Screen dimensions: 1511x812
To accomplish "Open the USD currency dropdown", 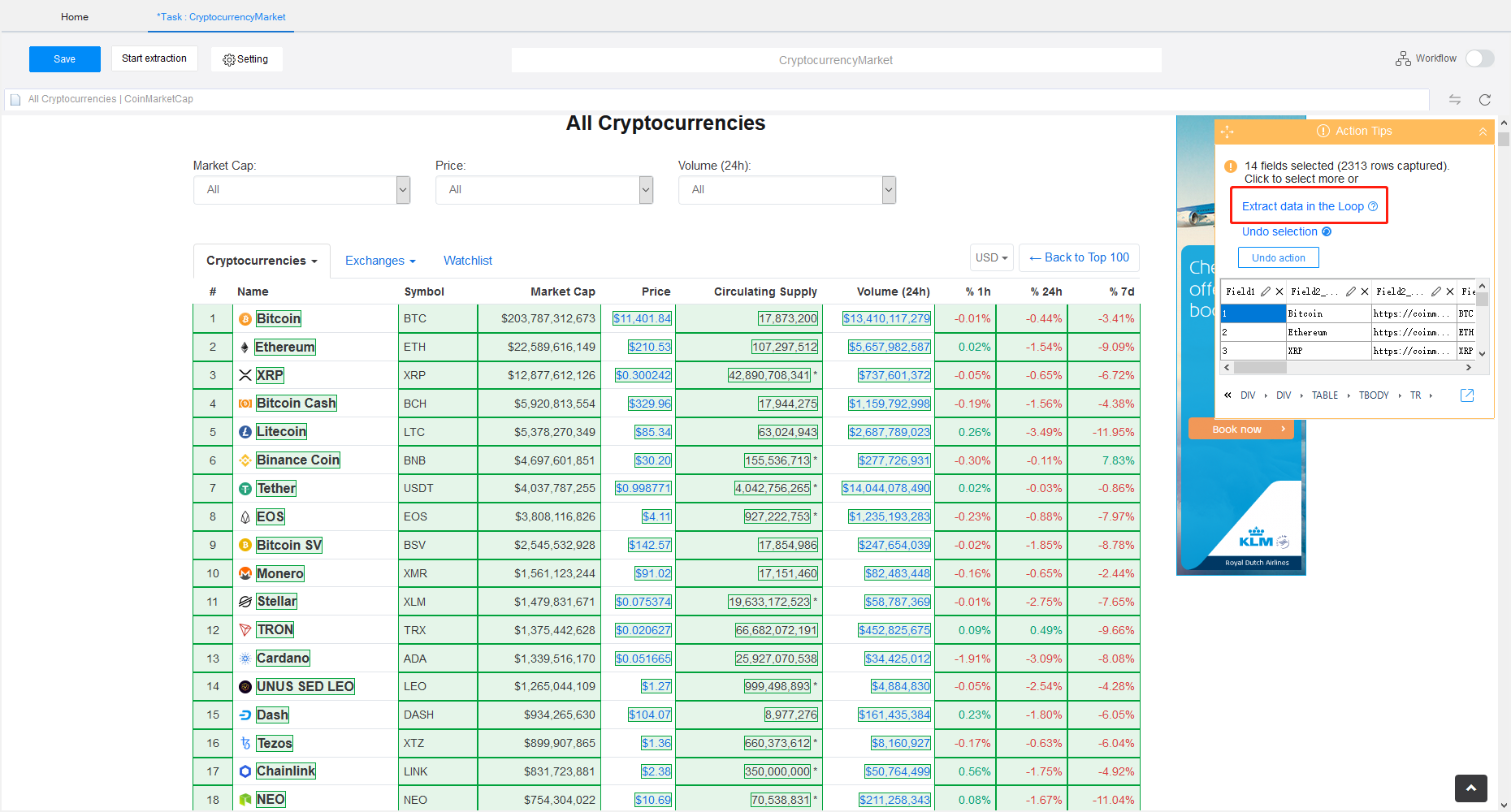I will (992, 257).
